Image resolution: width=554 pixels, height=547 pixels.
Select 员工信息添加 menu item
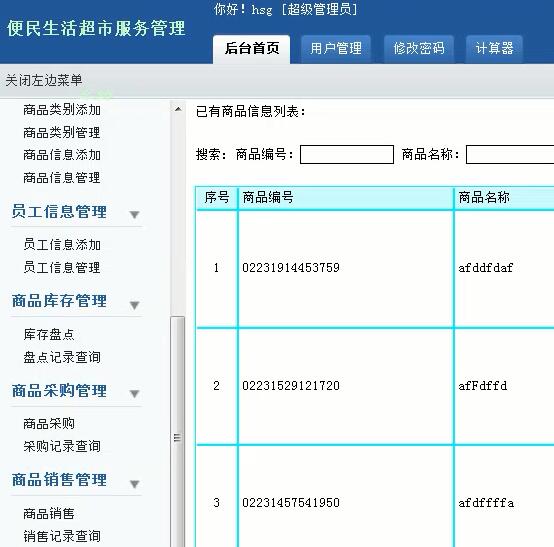(x=62, y=245)
